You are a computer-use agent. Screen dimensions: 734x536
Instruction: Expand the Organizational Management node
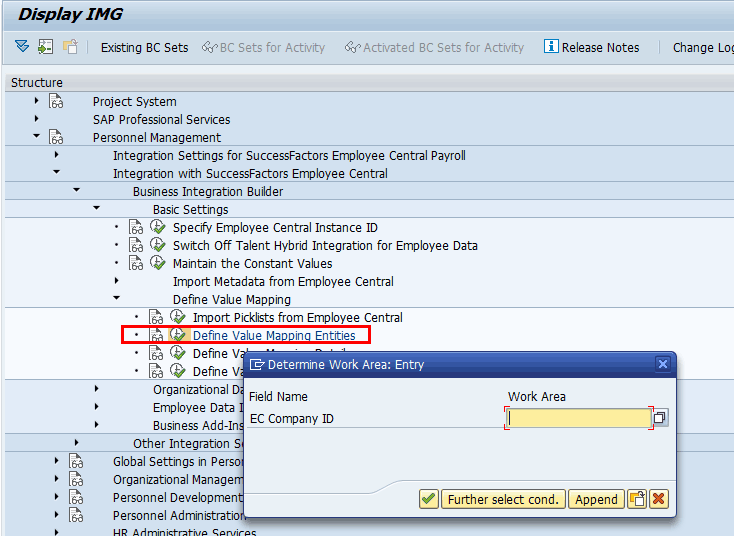coord(57,478)
